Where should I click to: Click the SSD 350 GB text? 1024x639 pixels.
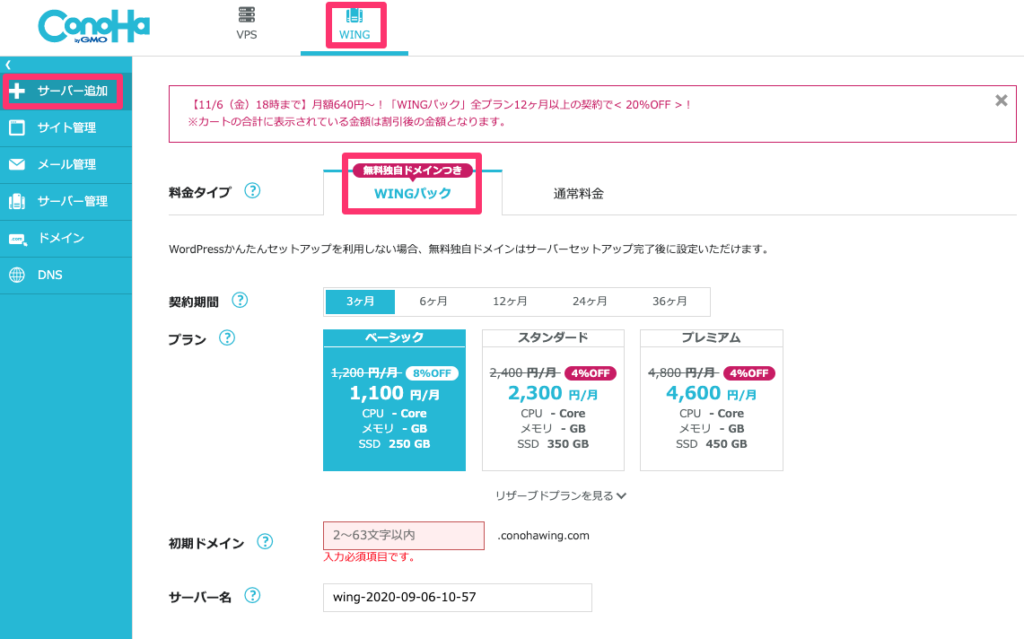coord(553,444)
